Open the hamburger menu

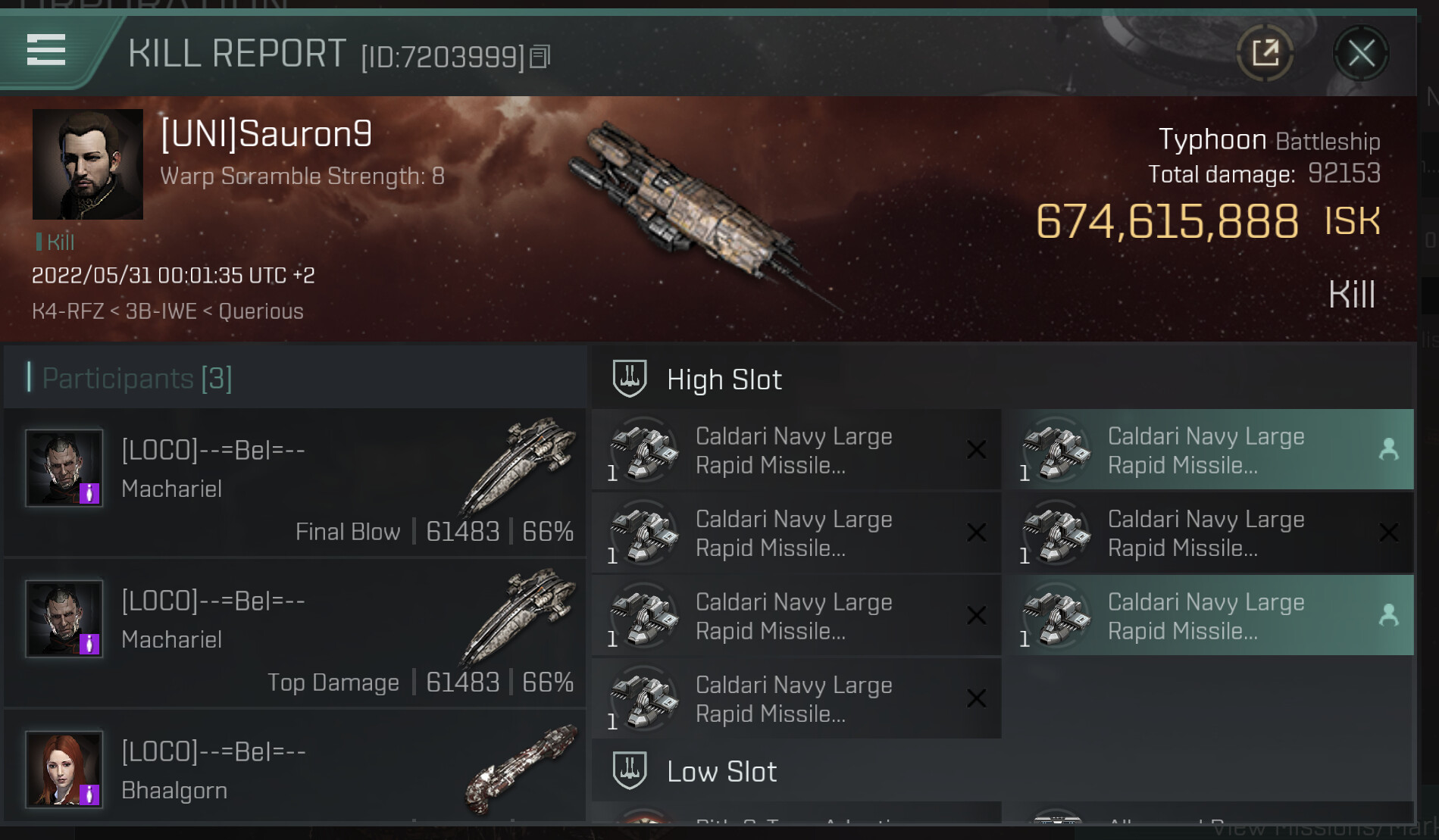pos(46,50)
